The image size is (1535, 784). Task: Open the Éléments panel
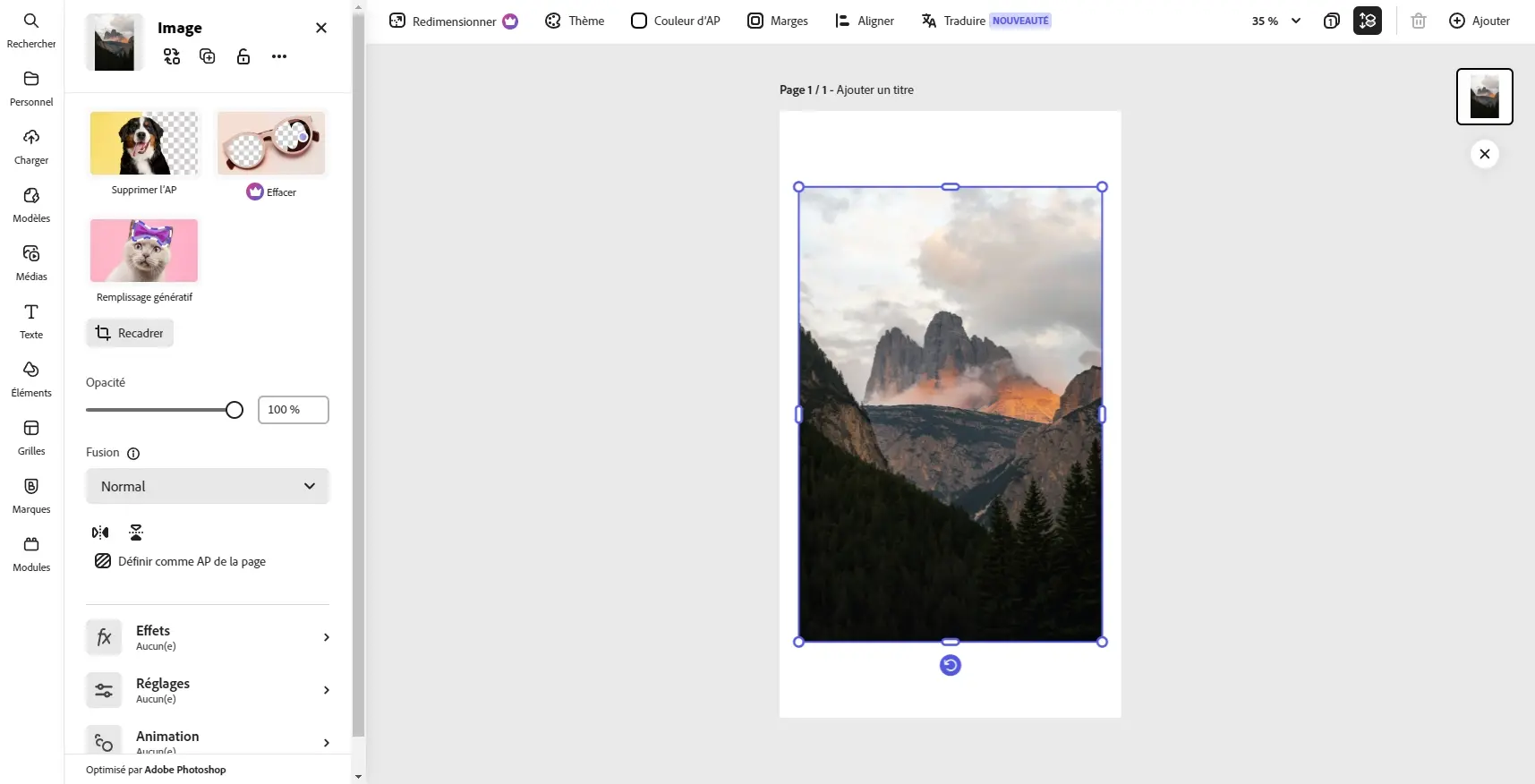click(31, 379)
